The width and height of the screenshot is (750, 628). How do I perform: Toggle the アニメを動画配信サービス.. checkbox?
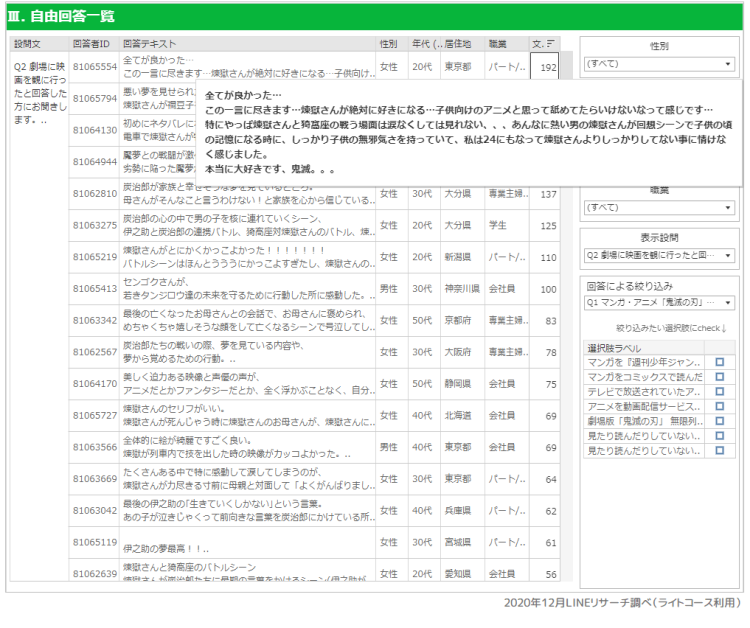718,404
